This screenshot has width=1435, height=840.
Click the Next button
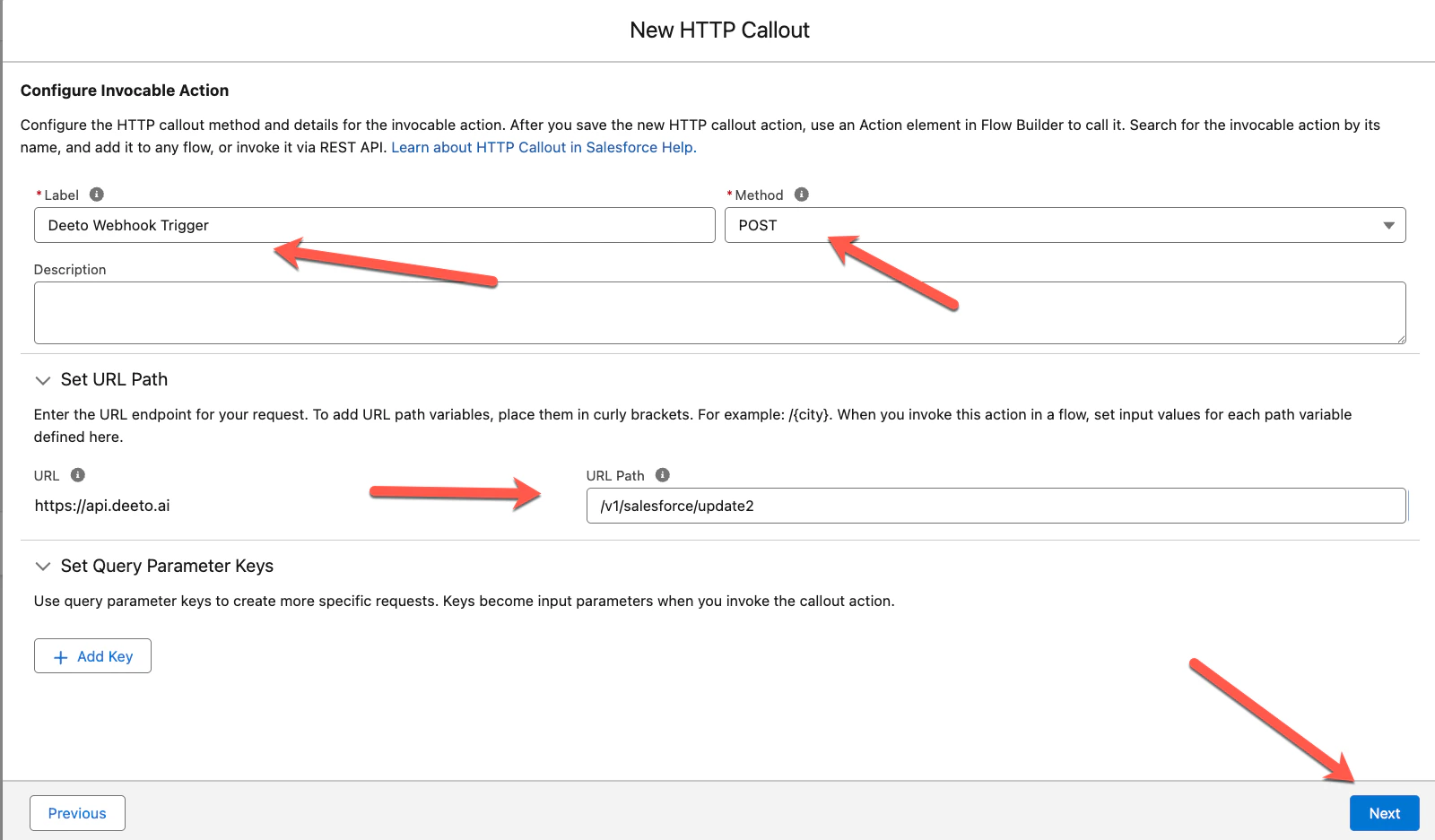pos(1384,813)
